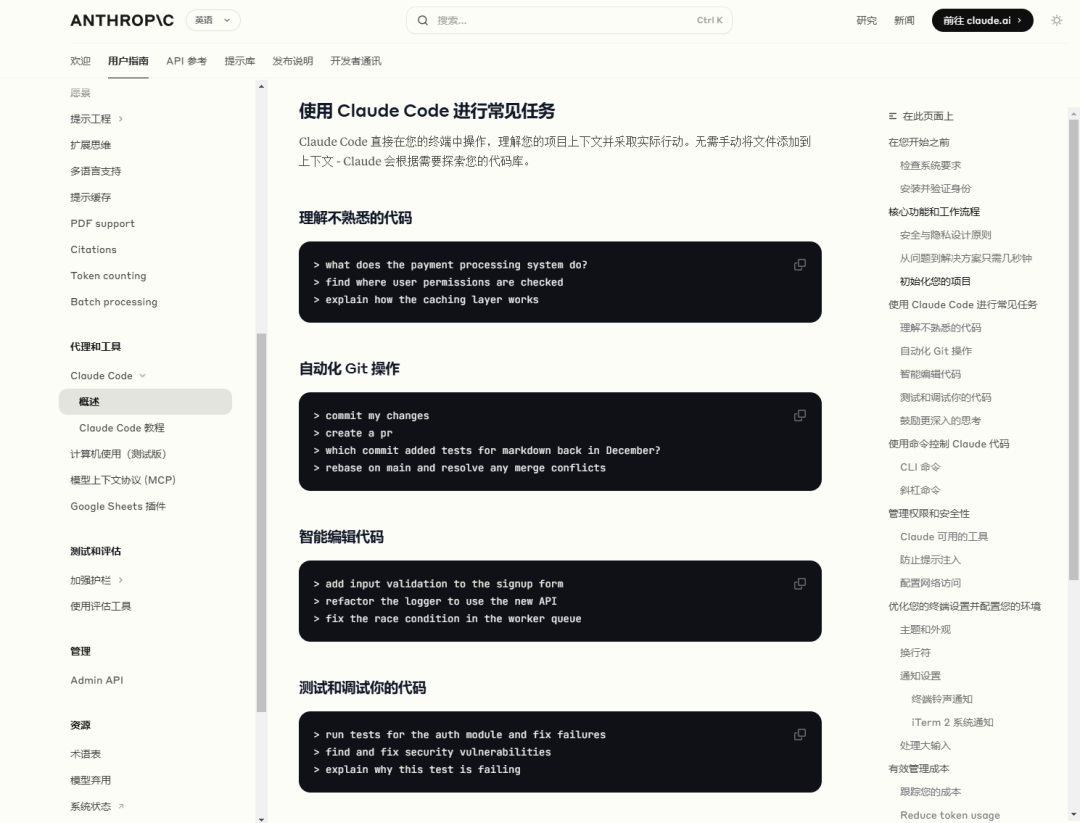Open the Claude Code 教程 page
Screen dimensions: 1080x823
tap(120, 427)
